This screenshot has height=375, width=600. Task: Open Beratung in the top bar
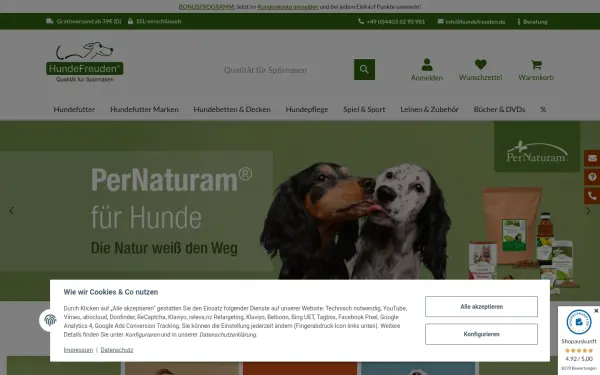tap(532, 22)
